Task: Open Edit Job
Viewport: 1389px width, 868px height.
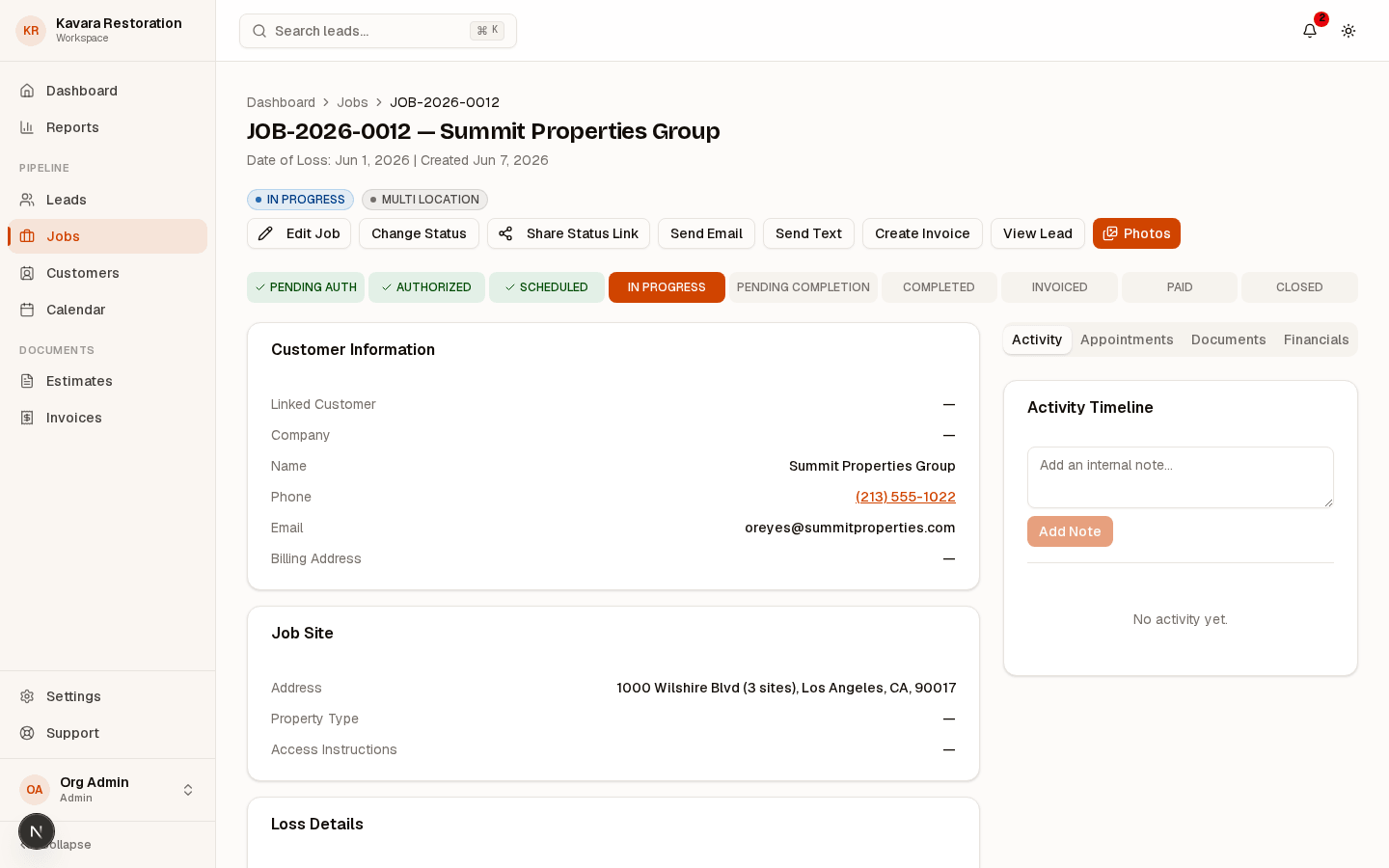Action: point(299,233)
